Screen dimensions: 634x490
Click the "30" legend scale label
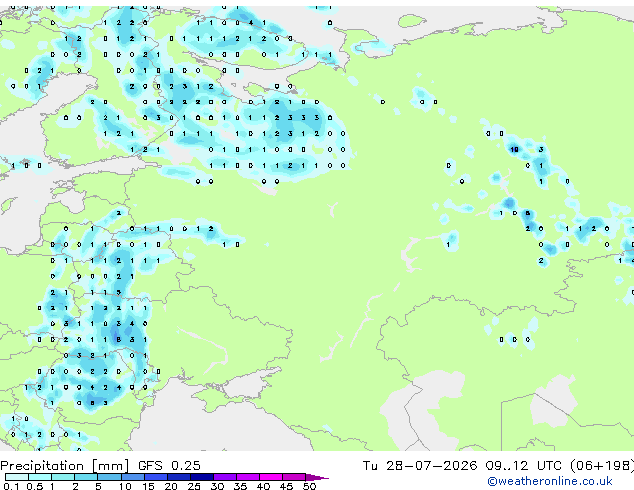(217, 486)
